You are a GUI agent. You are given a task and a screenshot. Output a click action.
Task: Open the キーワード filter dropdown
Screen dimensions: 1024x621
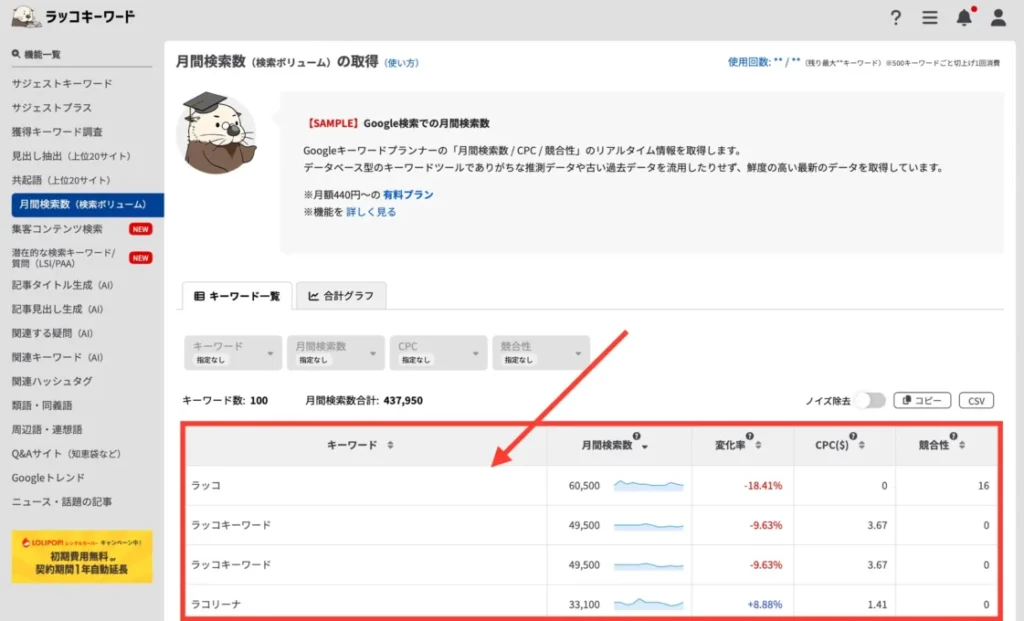[233, 353]
